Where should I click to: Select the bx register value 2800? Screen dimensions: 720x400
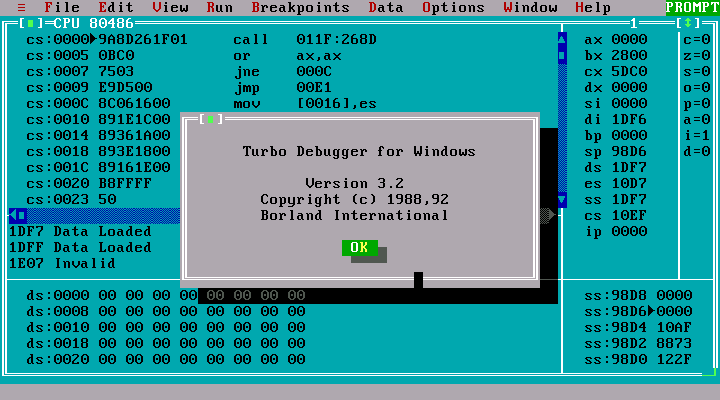click(x=629, y=56)
